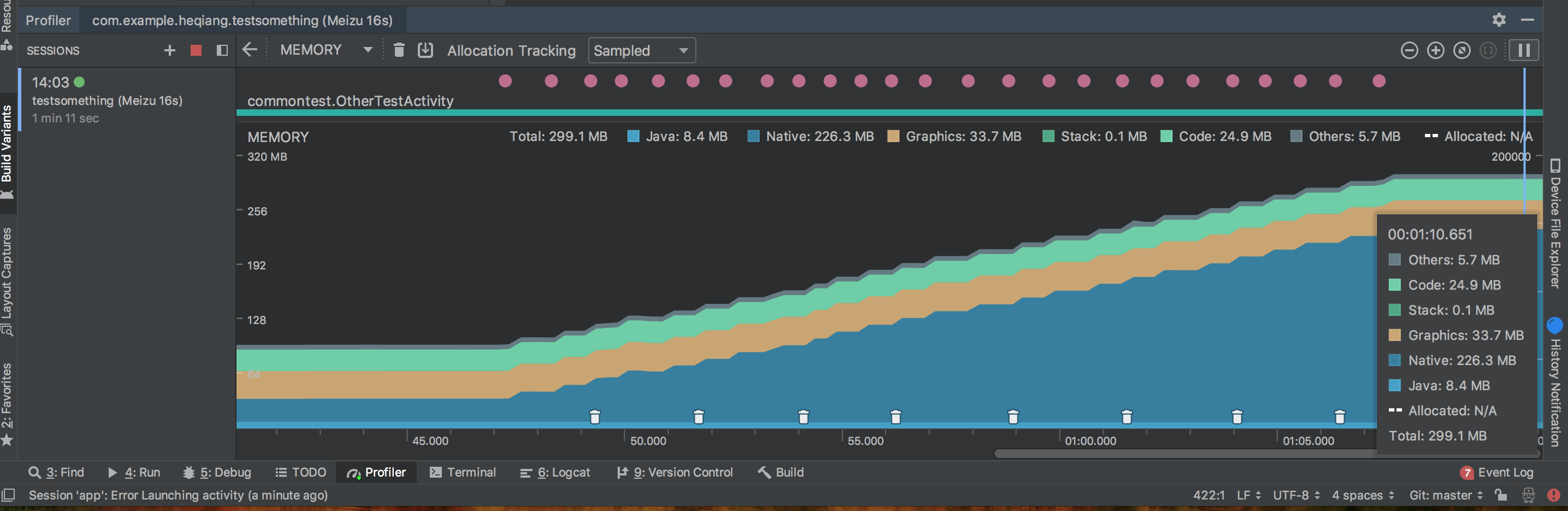
Task: Go back to the main profiler view
Action: [250, 50]
